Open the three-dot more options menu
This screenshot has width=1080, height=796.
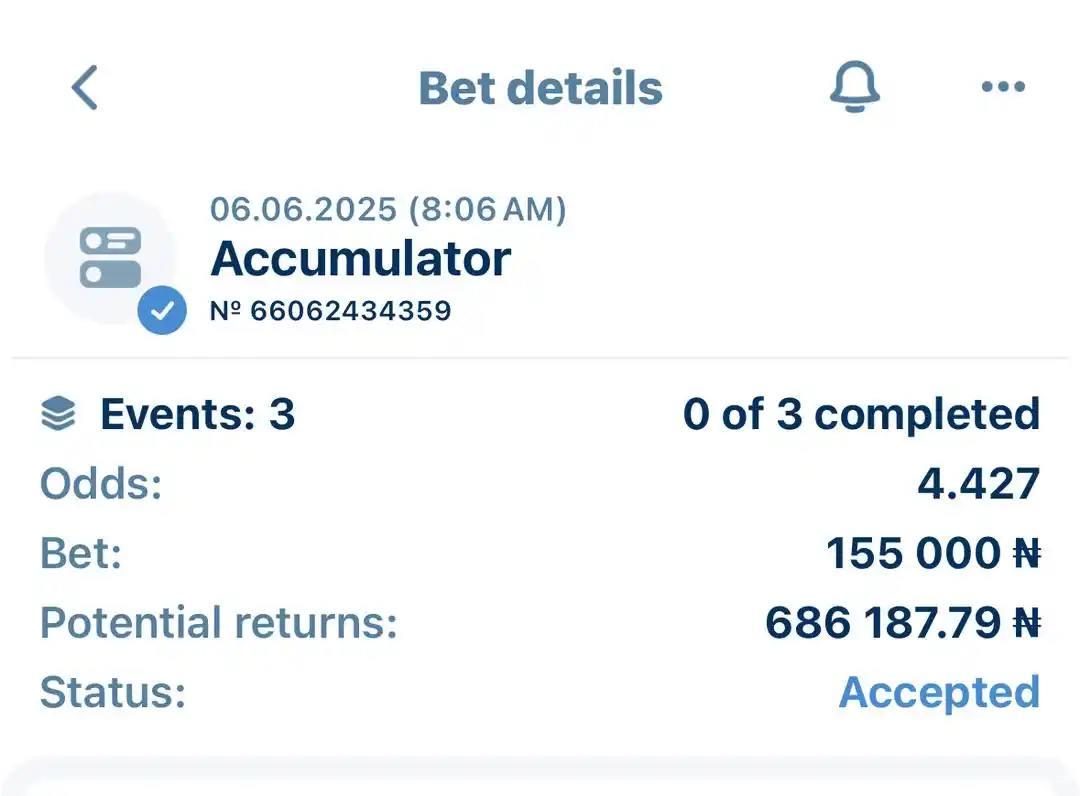tap(1003, 87)
